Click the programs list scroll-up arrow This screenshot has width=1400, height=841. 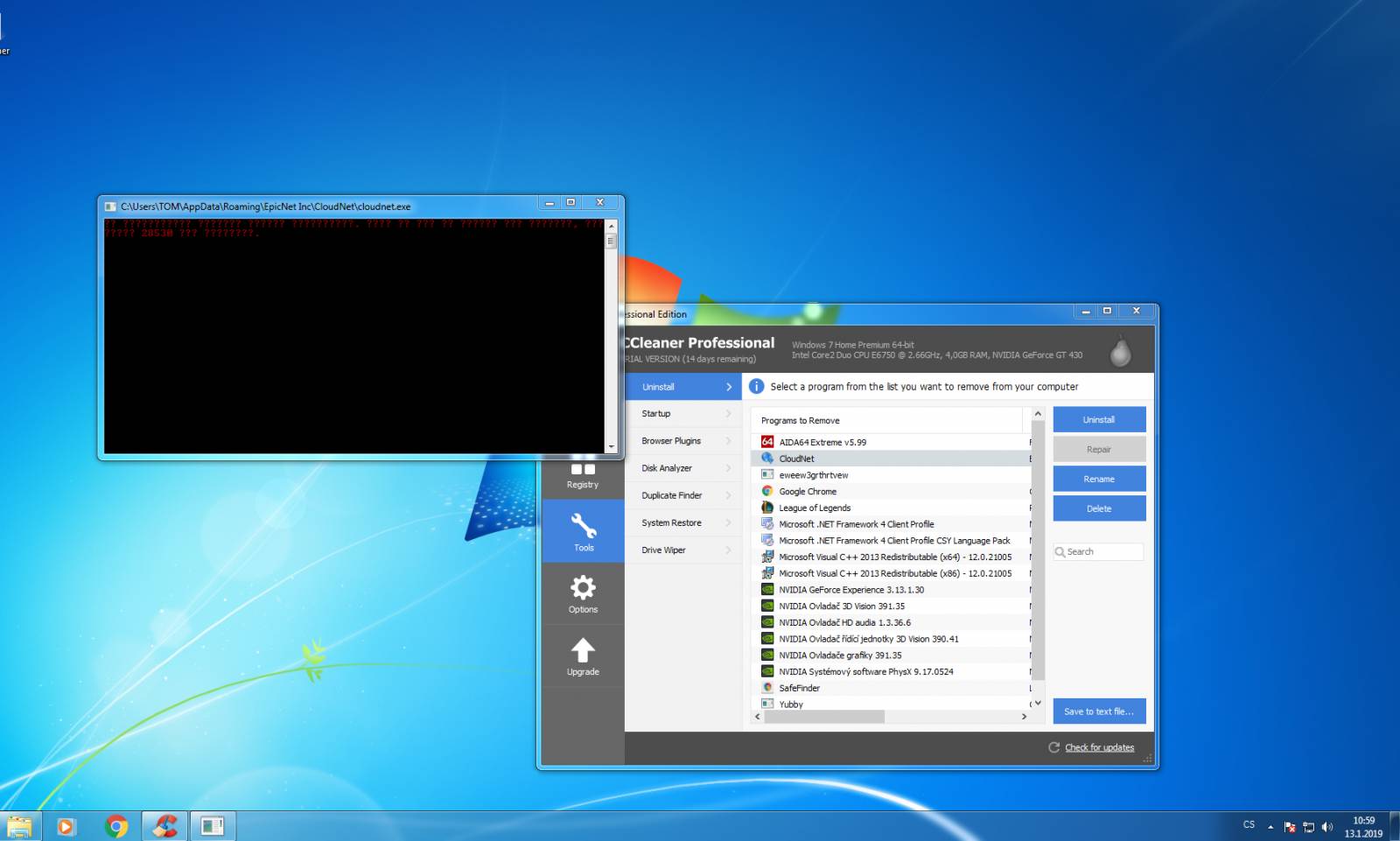coord(1038,414)
